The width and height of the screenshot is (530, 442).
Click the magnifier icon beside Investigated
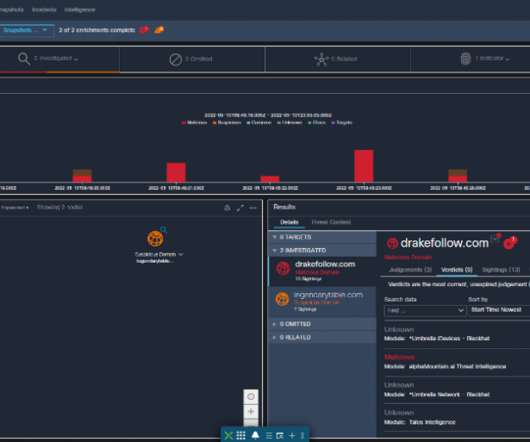pos(24,59)
